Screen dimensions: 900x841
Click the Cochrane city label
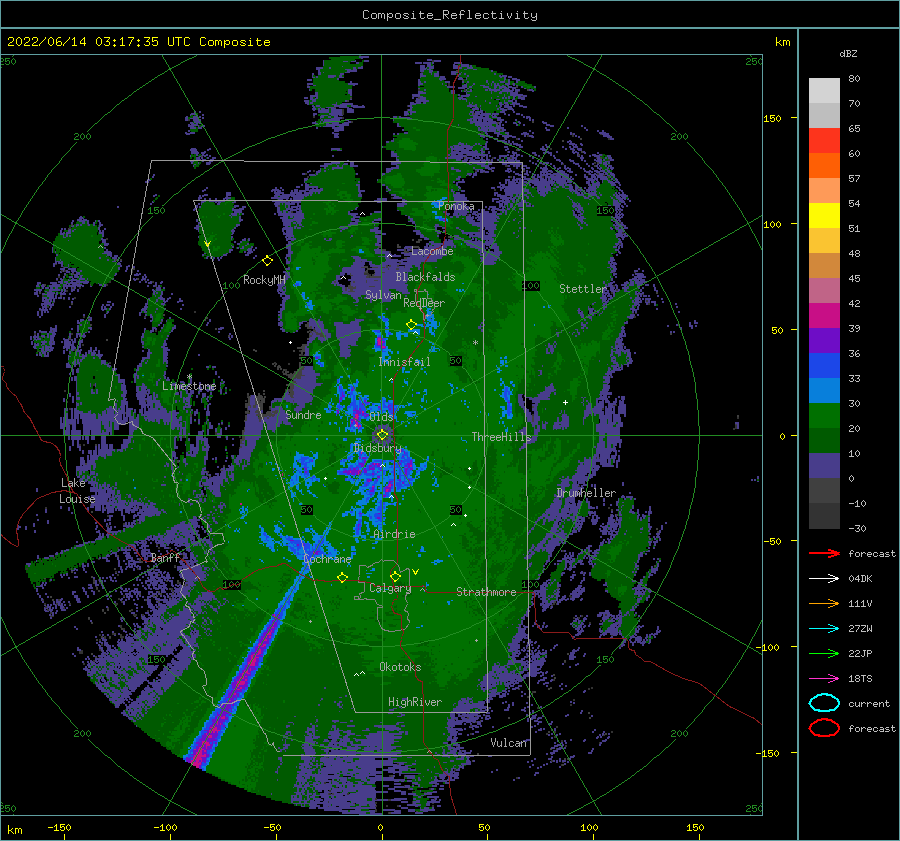coord(327,559)
